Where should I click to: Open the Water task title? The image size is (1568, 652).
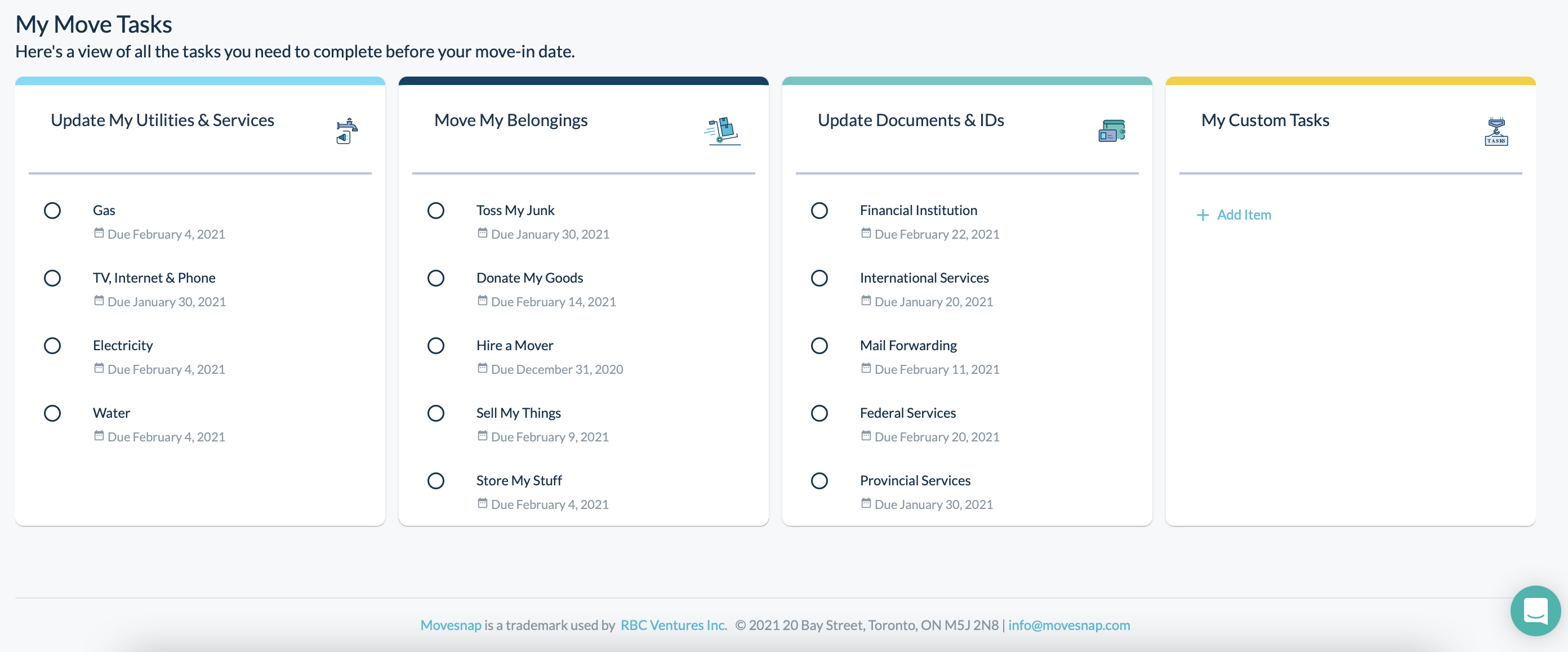pyautogui.click(x=112, y=413)
